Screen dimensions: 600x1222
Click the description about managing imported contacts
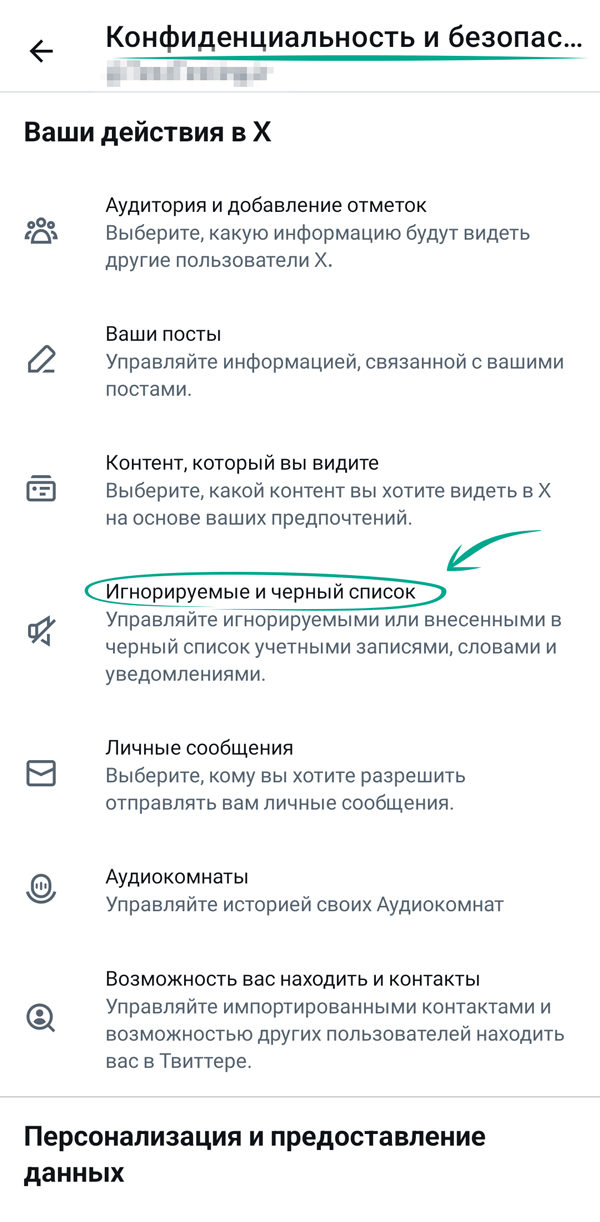(x=335, y=1033)
